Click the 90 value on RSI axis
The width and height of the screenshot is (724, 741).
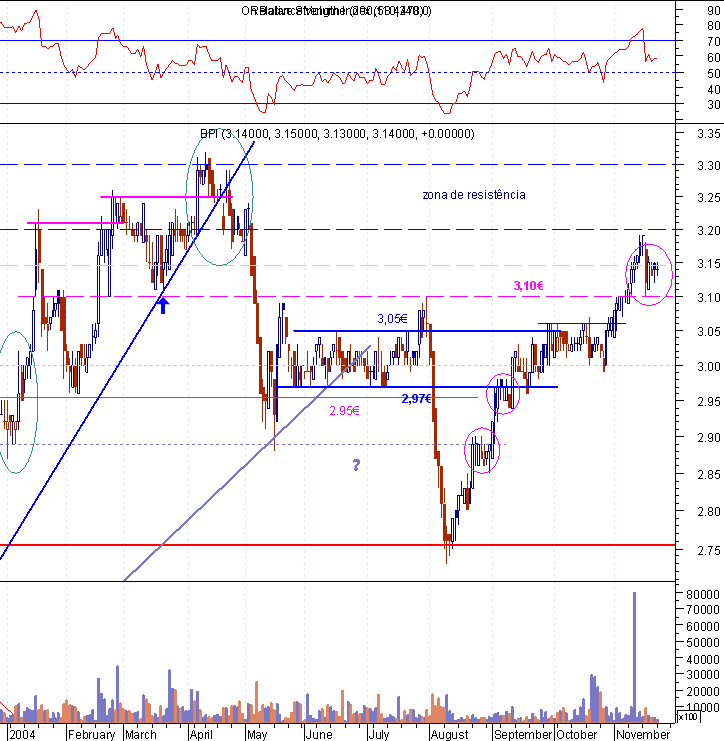pyautogui.click(x=714, y=11)
